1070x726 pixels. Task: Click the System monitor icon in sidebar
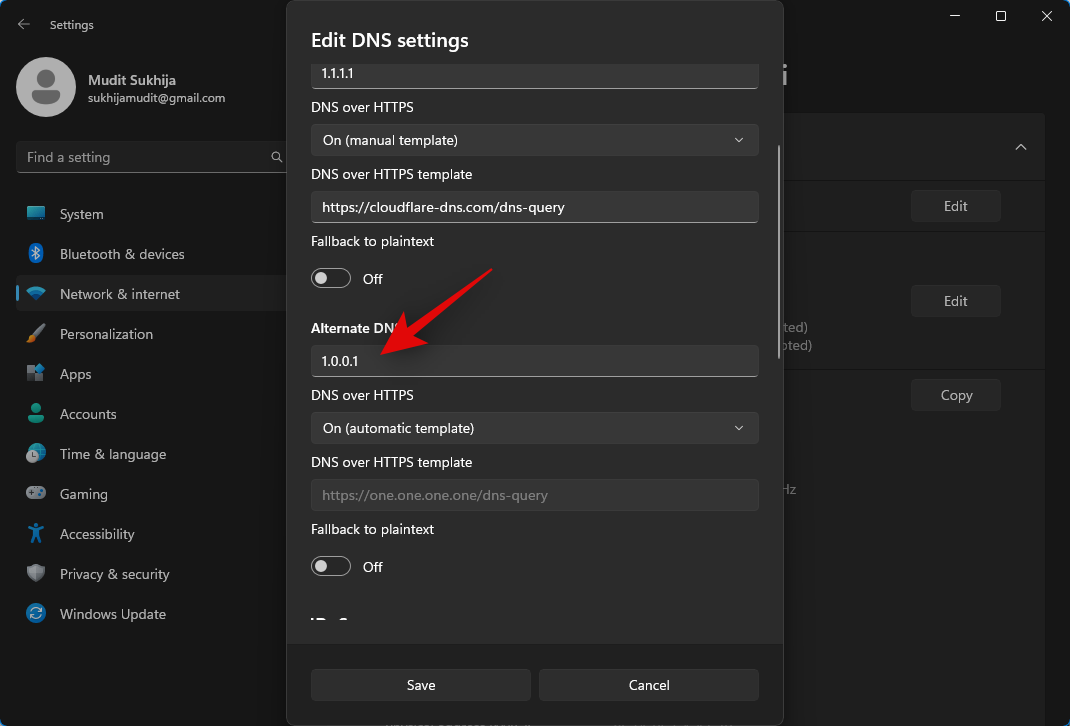click(x=36, y=214)
